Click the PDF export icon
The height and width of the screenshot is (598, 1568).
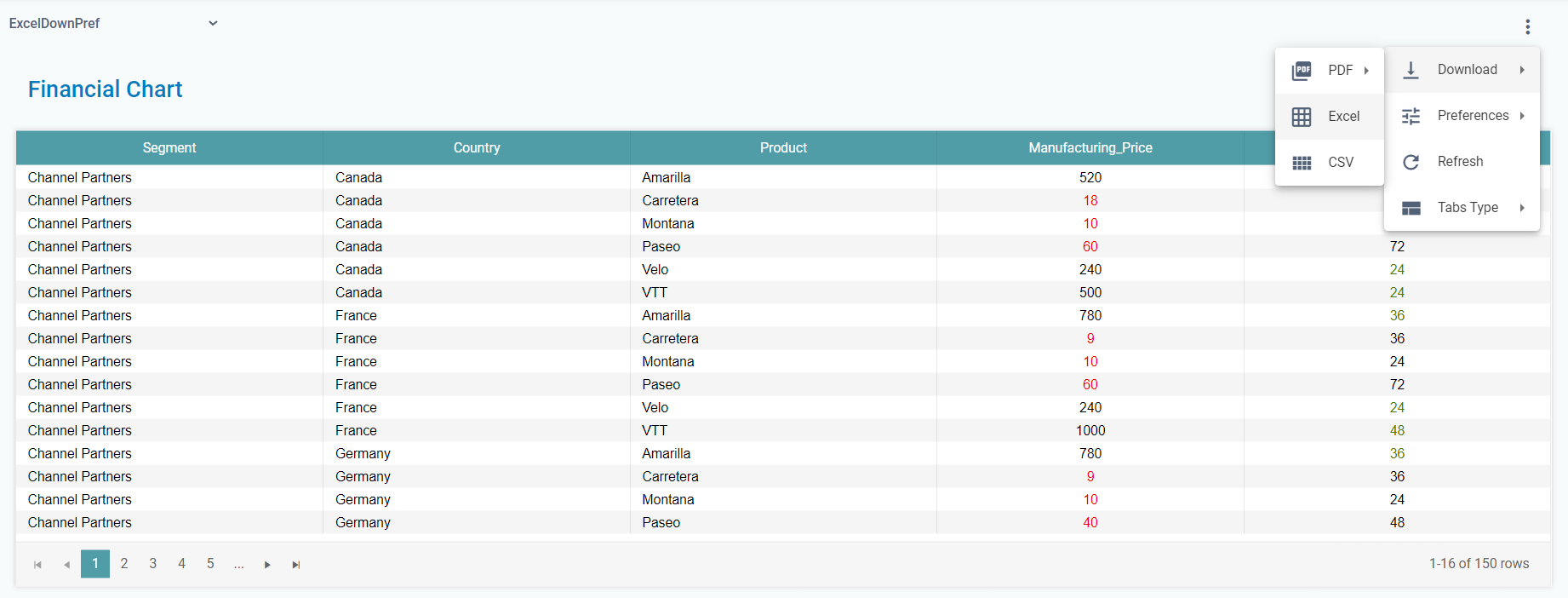click(x=1302, y=71)
